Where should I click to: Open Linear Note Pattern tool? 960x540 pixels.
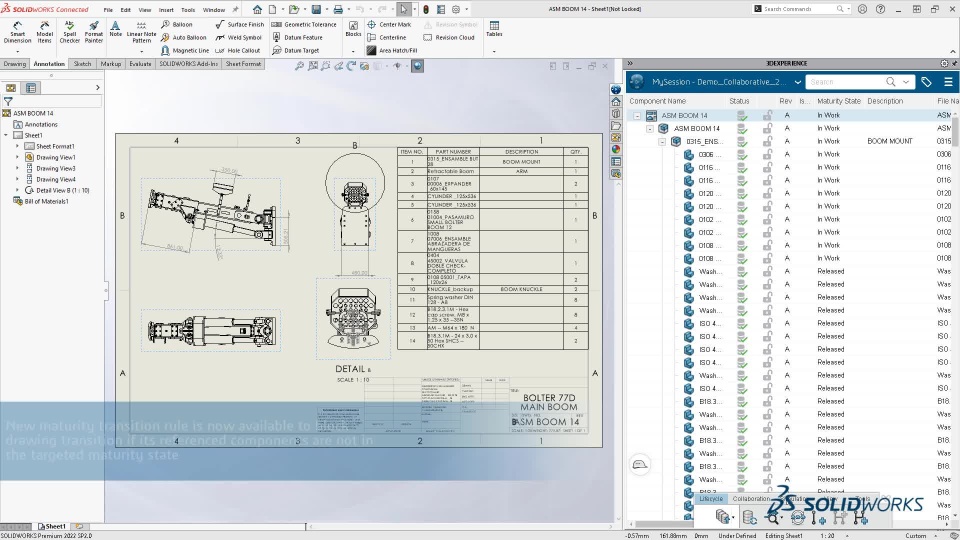point(141,32)
